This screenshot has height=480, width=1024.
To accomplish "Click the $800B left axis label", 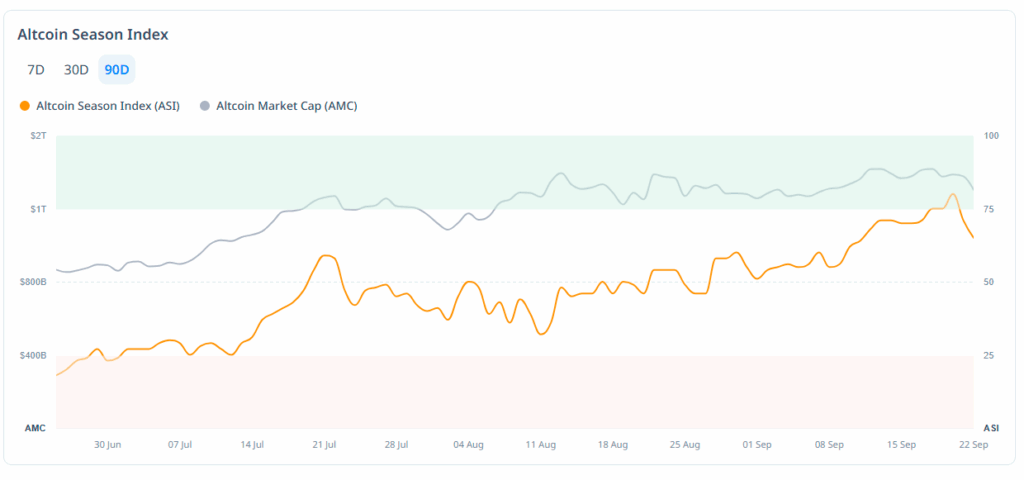I will point(33,282).
